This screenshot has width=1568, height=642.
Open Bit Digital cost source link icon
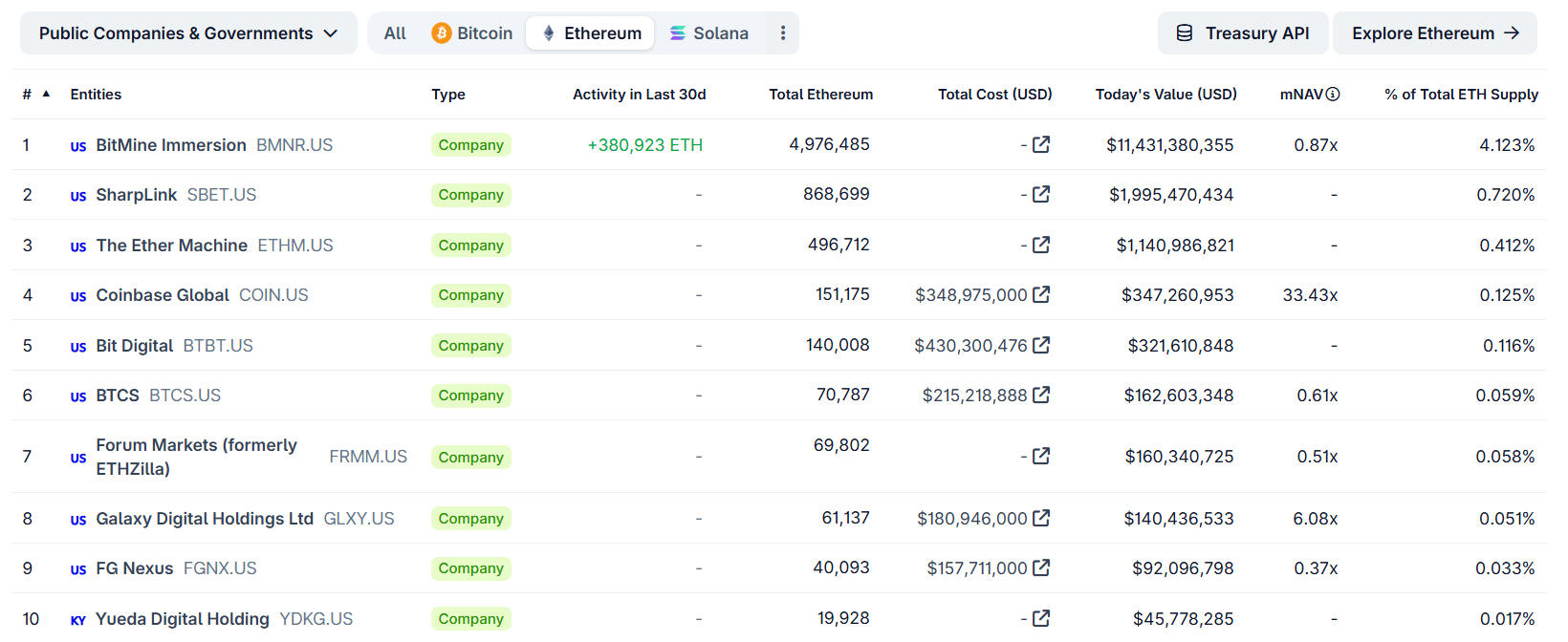pos(1041,345)
